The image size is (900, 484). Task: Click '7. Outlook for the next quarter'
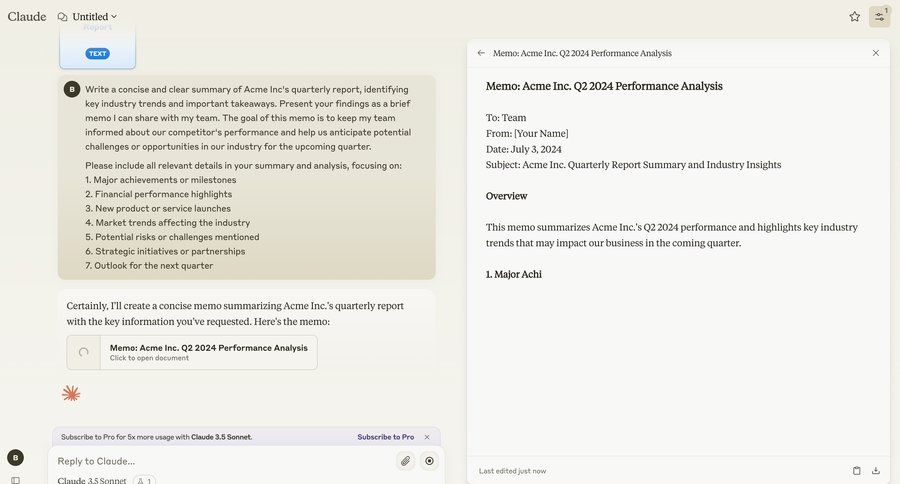click(149, 266)
